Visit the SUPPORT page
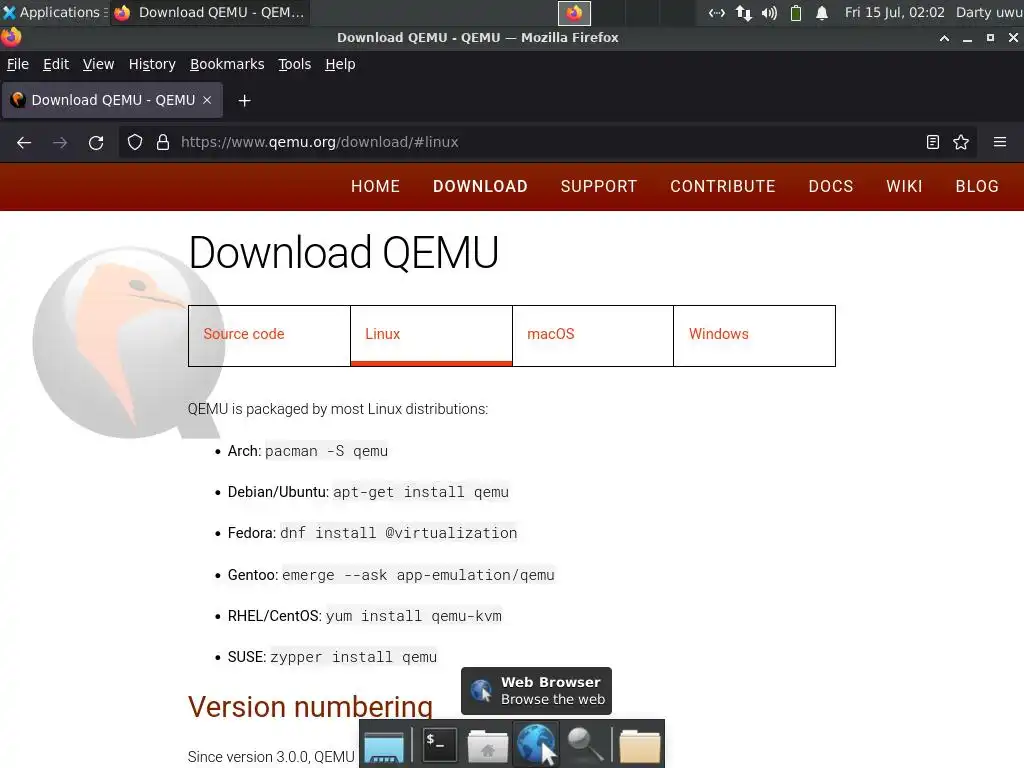 pyautogui.click(x=599, y=186)
